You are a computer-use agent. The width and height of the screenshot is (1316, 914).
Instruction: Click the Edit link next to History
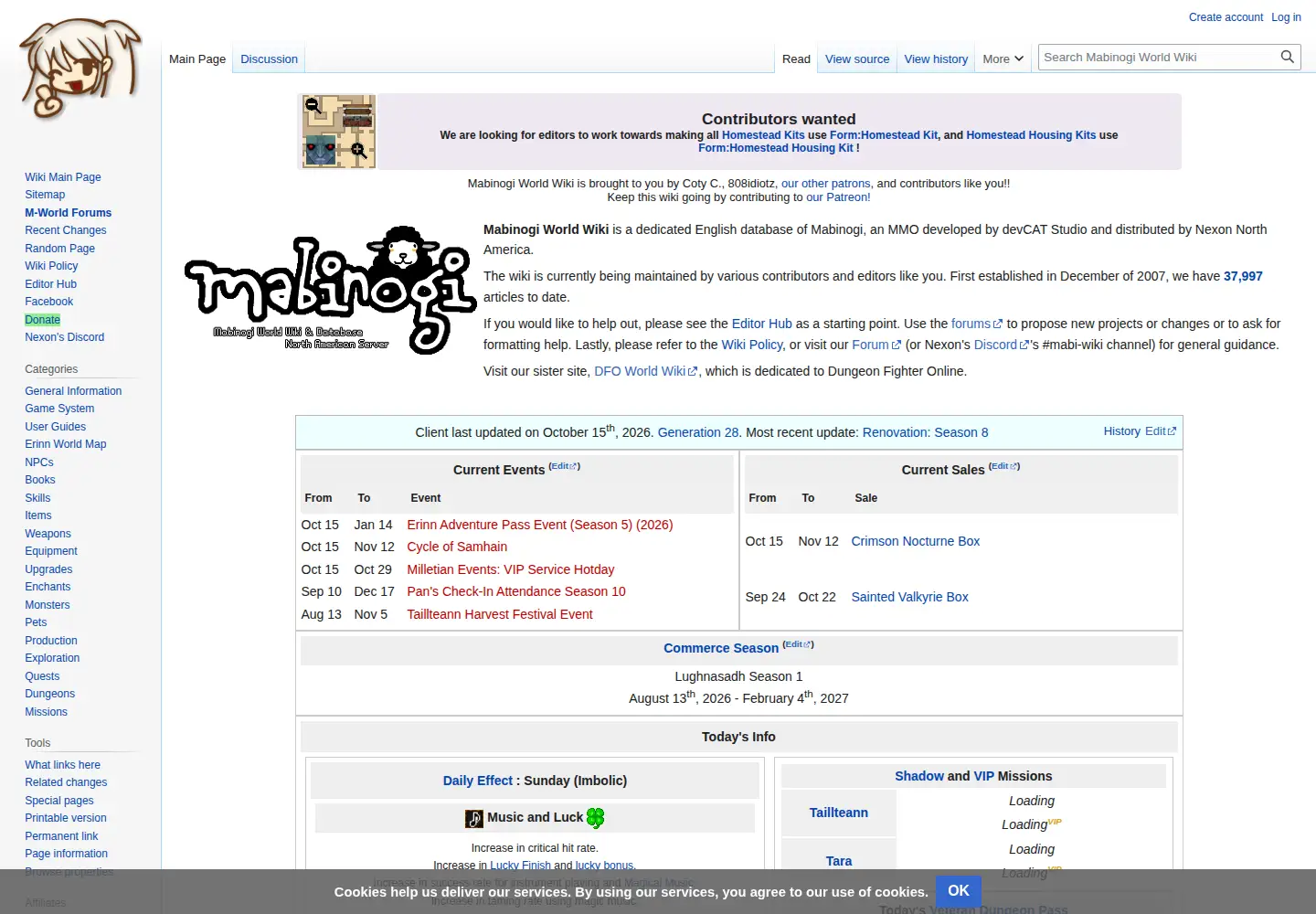coord(1161,431)
